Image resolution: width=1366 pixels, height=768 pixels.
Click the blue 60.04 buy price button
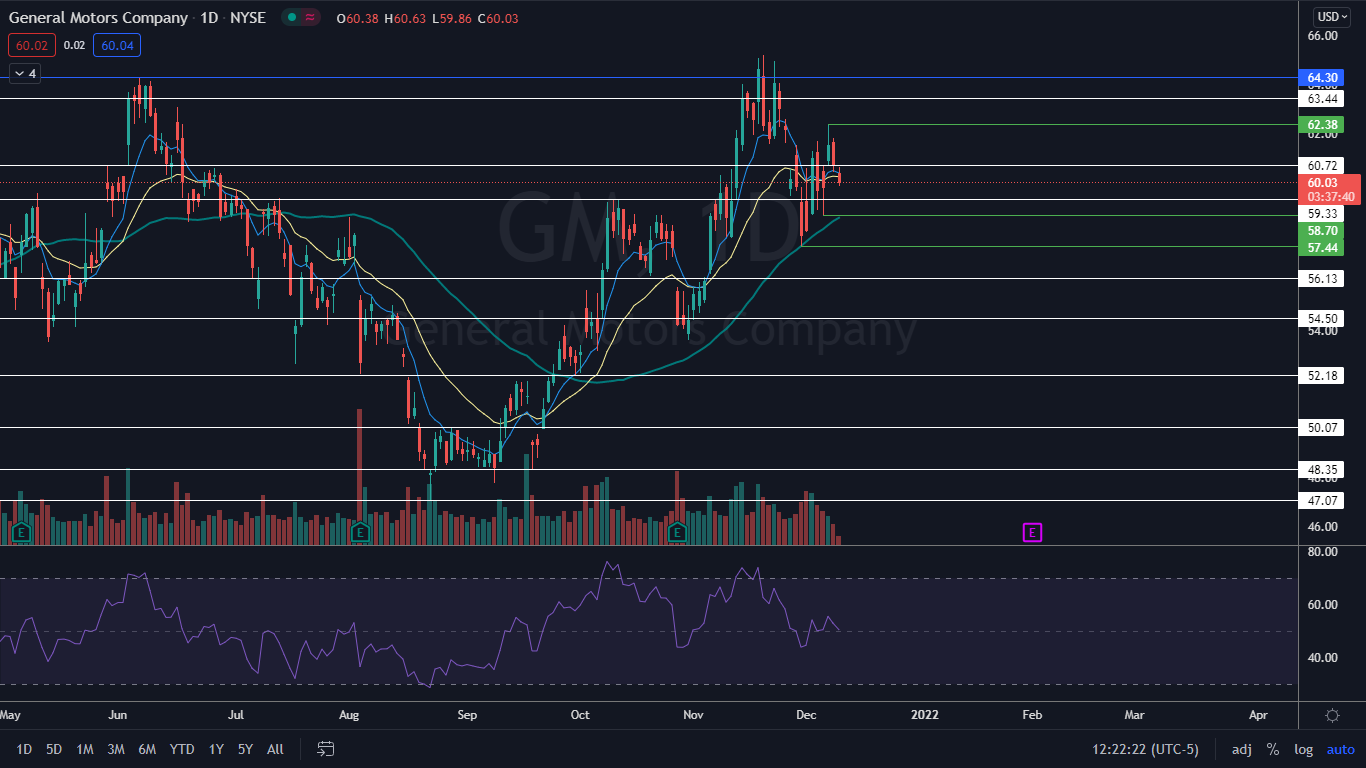coord(117,45)
